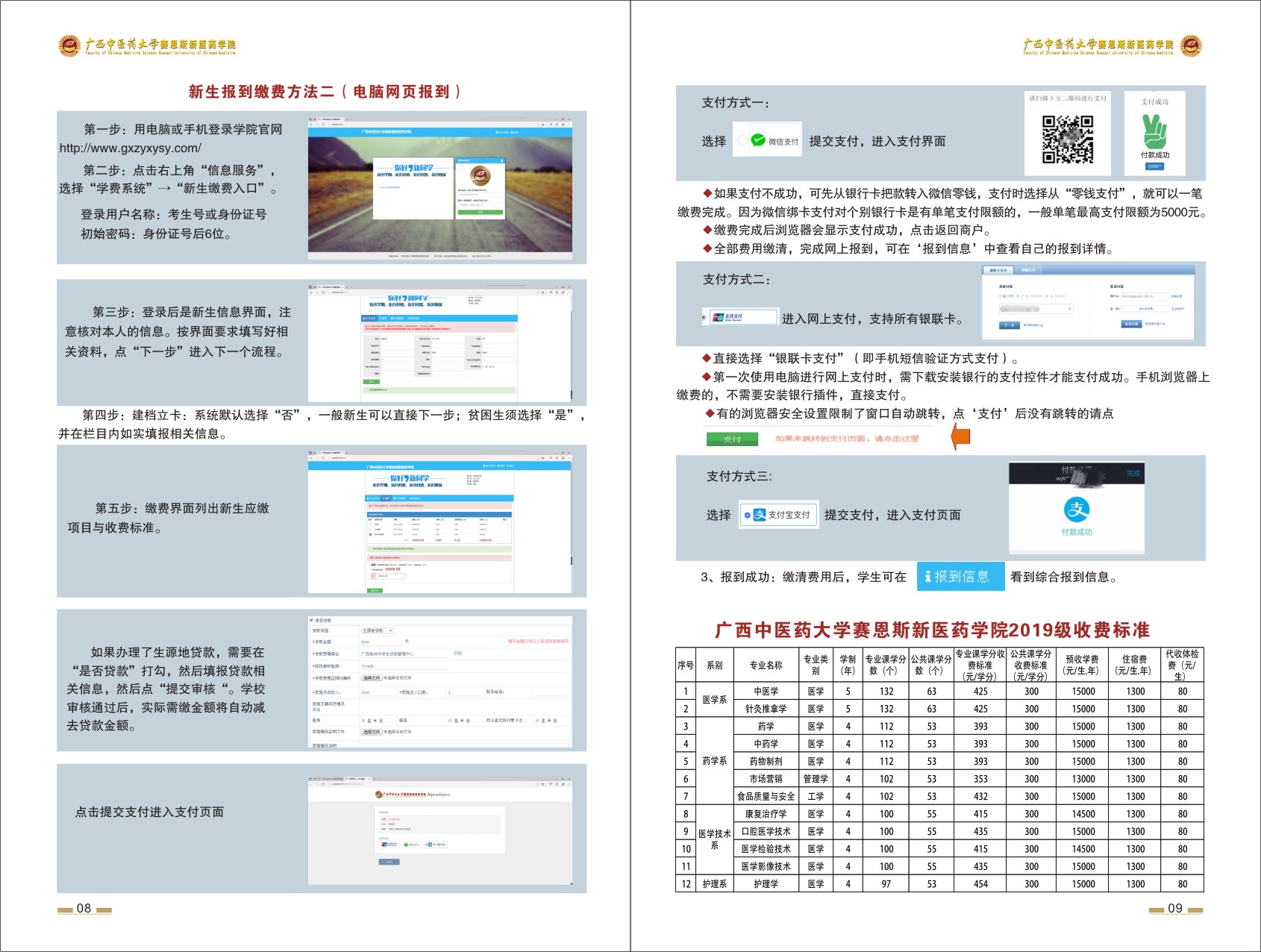Click the university emblem logo at top left
Image resolution: width=1261 pixels, height=952 pixels.
(69, 46)
